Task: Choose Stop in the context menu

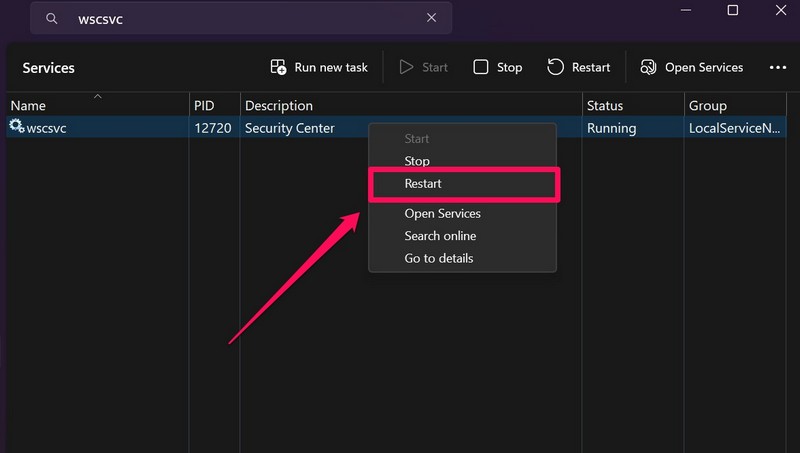Action: [x=417, y=161]
